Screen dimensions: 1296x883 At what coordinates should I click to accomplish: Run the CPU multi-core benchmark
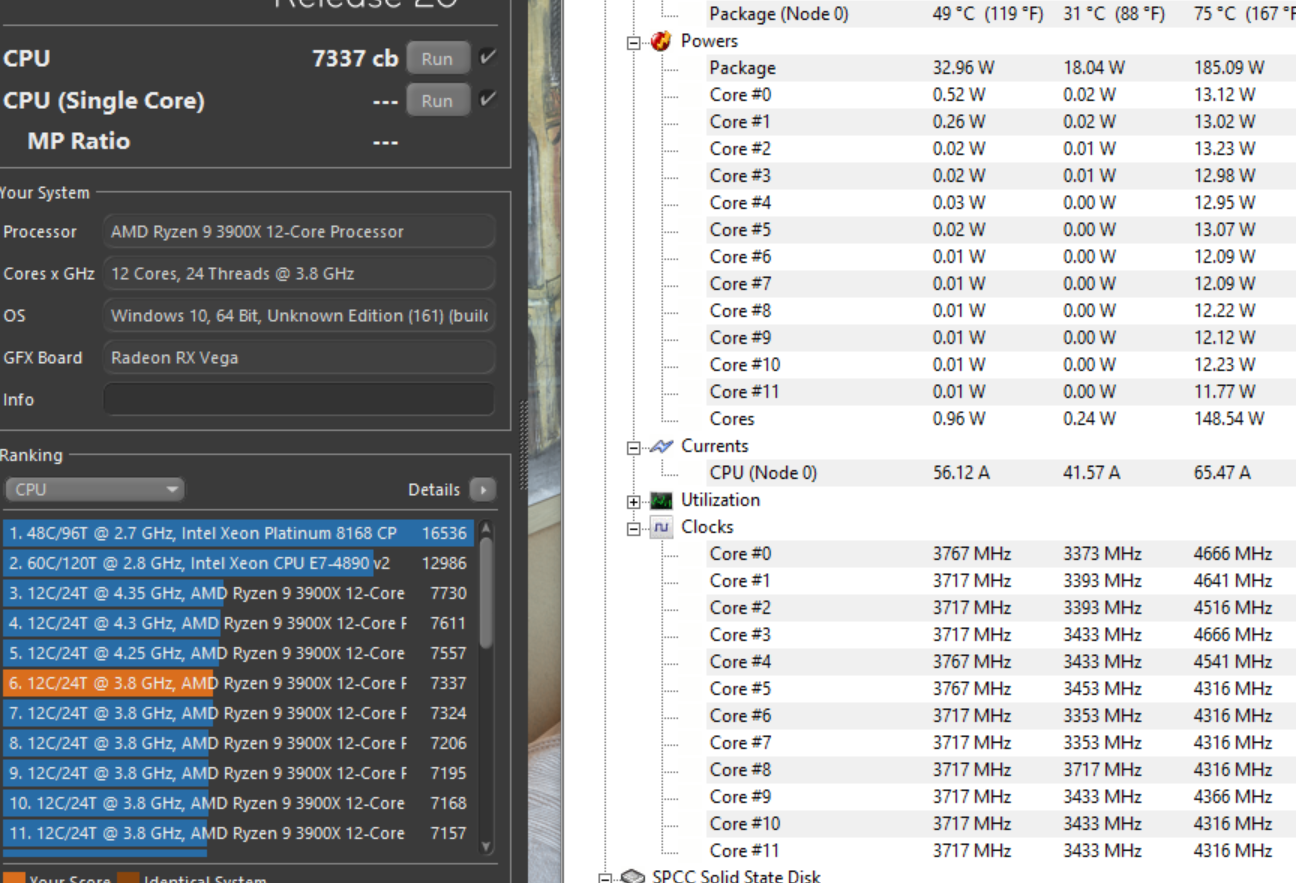pos(437,59)
